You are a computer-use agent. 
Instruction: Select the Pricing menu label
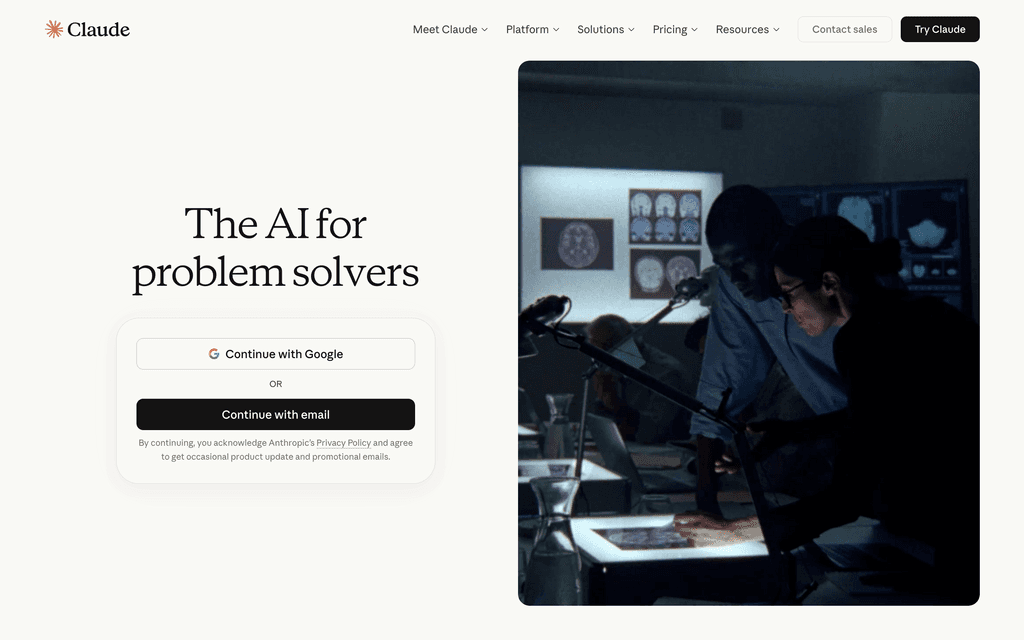[669, 29]
